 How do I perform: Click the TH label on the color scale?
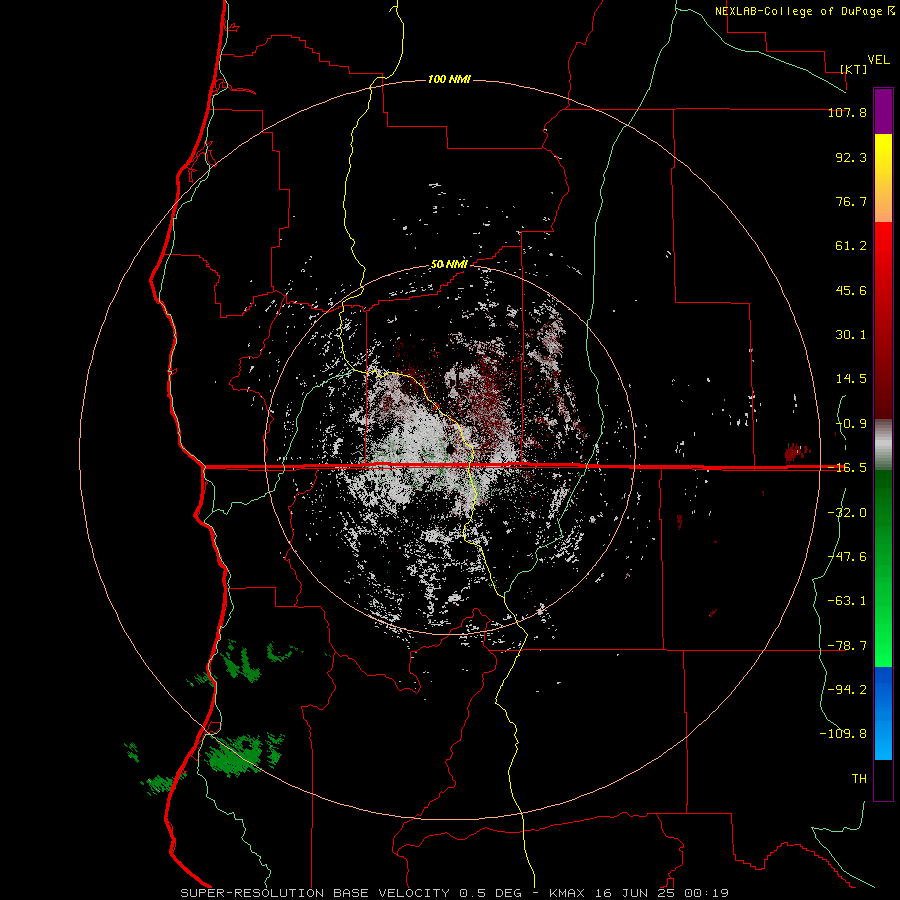[859, 779]
